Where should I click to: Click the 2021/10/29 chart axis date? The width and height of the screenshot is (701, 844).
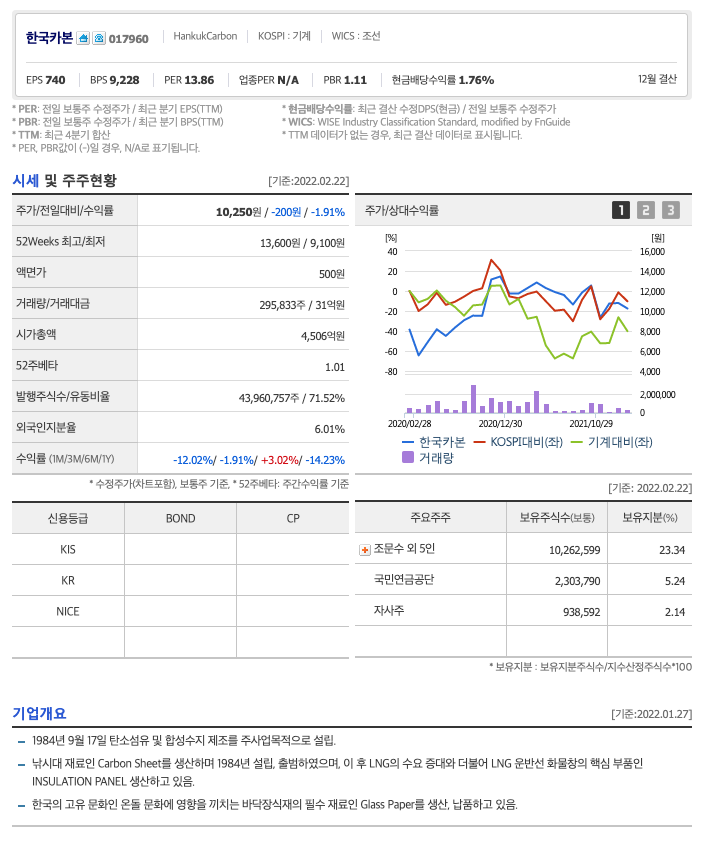pos(591,424)
